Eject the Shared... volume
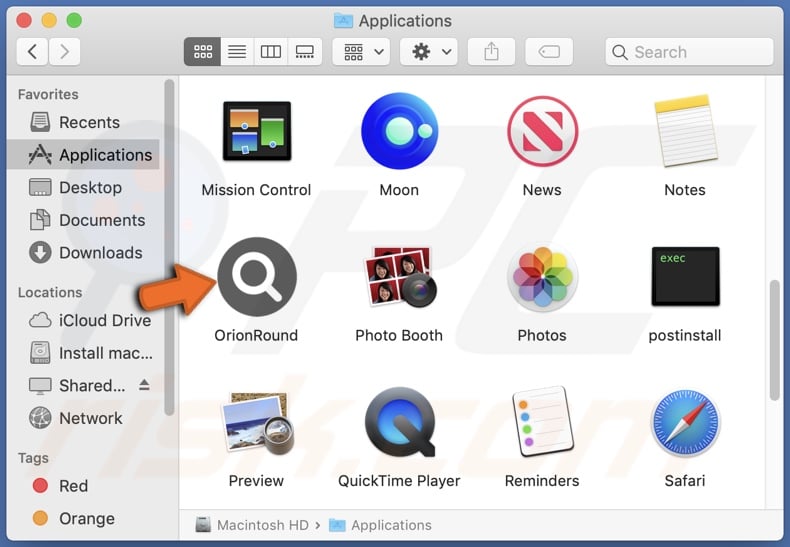 (x=144, y=385)
